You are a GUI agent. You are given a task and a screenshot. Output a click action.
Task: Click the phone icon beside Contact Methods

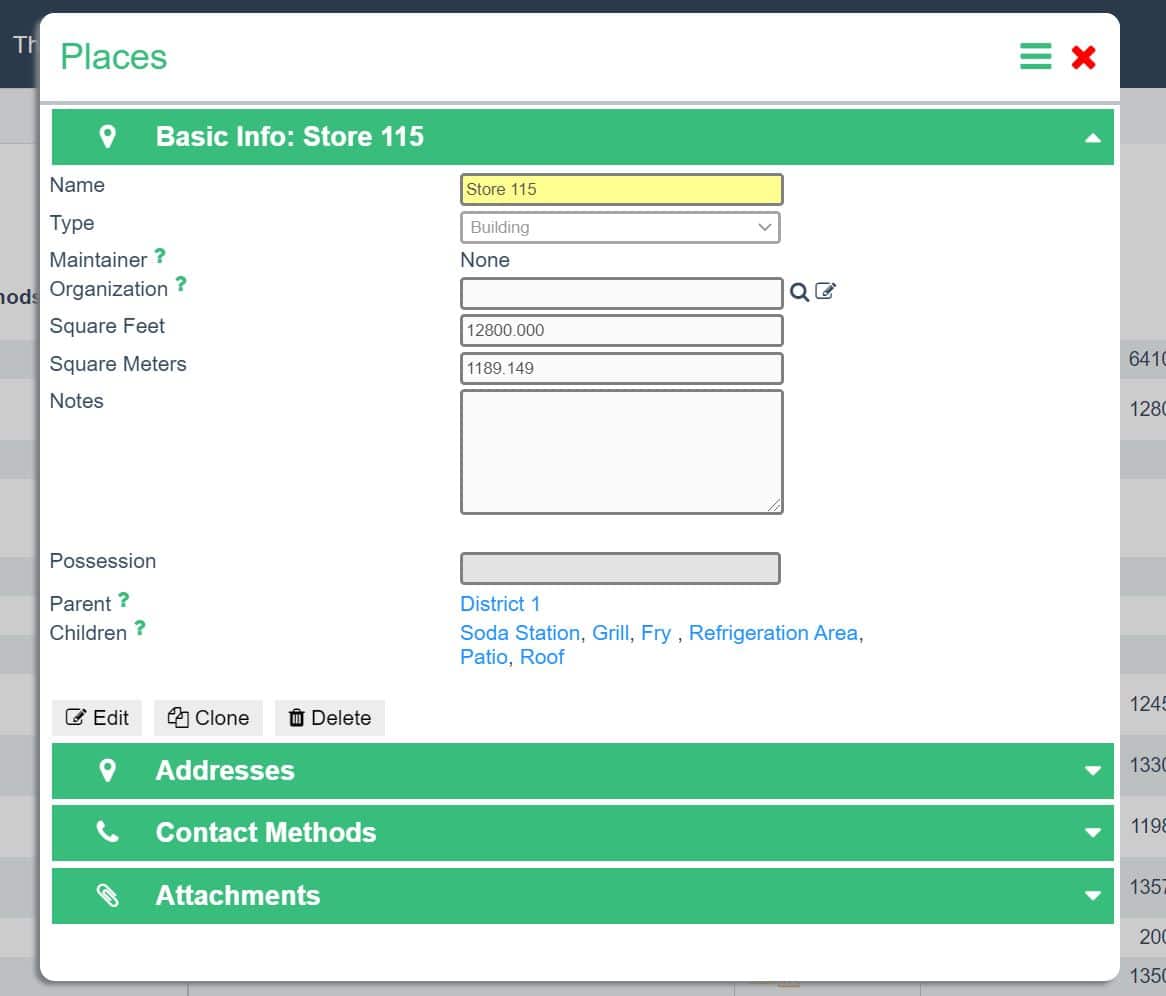pyautogui.click(x=108, y=832)
